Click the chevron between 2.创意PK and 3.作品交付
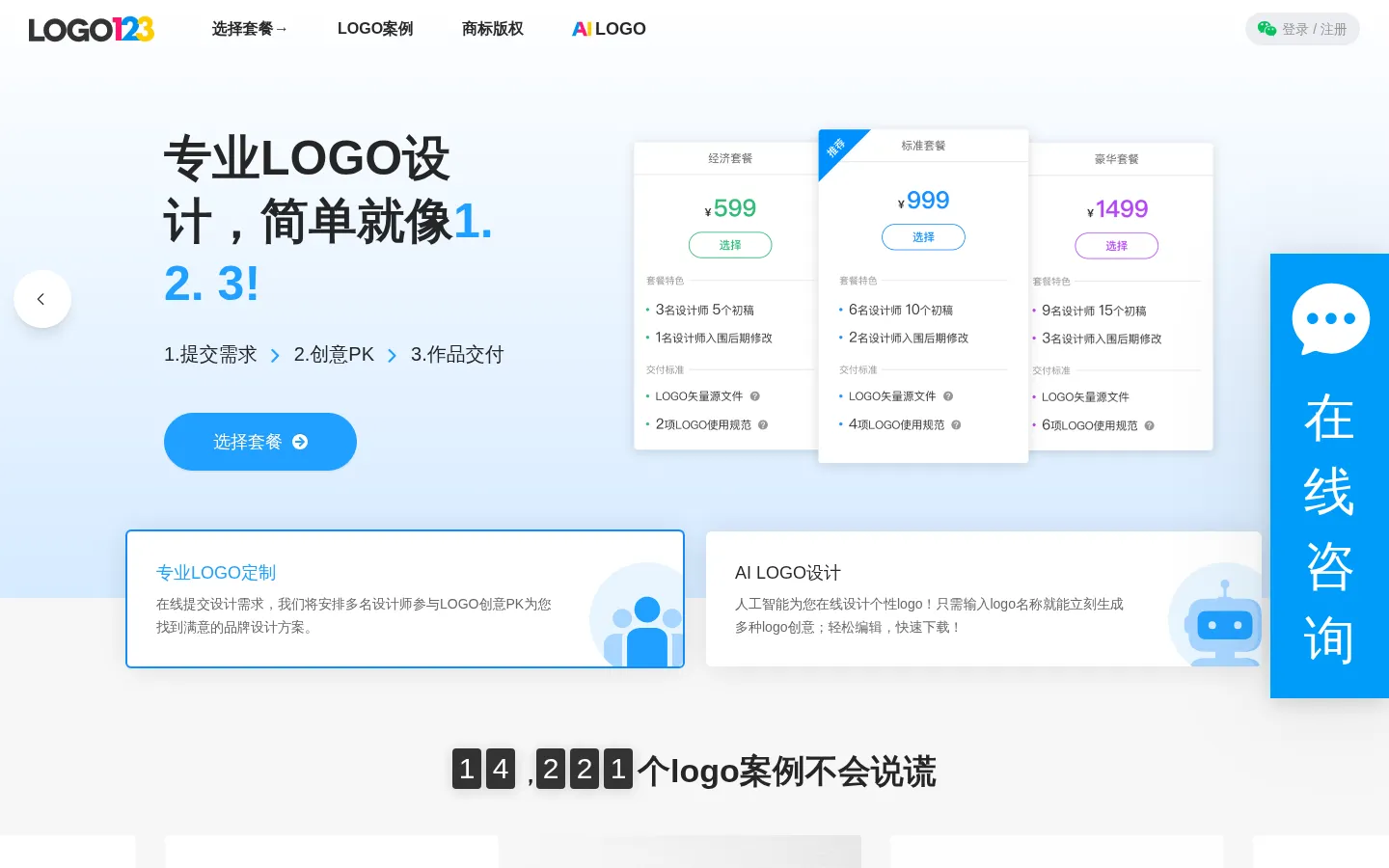The image size is (1389, 868). (392, 356)
